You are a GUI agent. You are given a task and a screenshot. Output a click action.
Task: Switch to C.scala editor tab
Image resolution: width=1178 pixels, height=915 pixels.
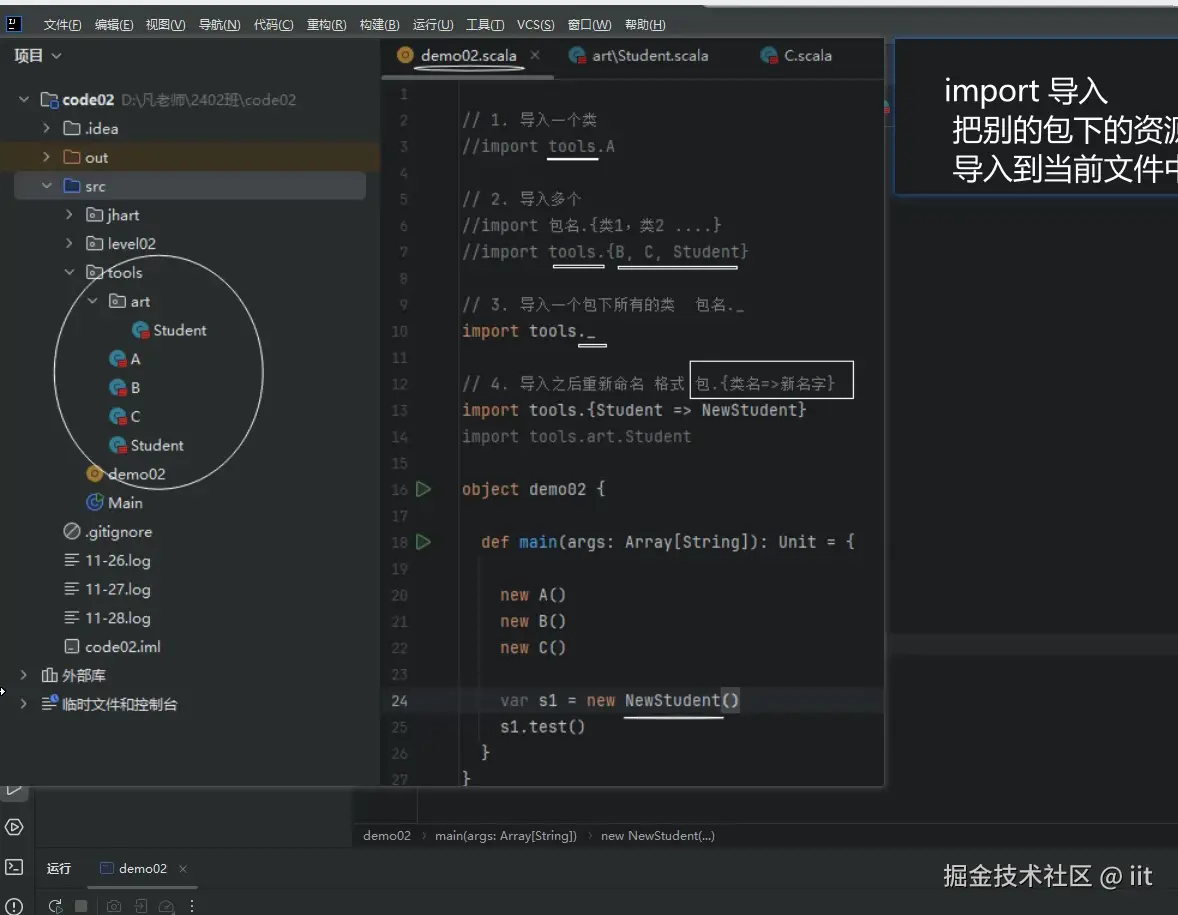coord(796,56)
